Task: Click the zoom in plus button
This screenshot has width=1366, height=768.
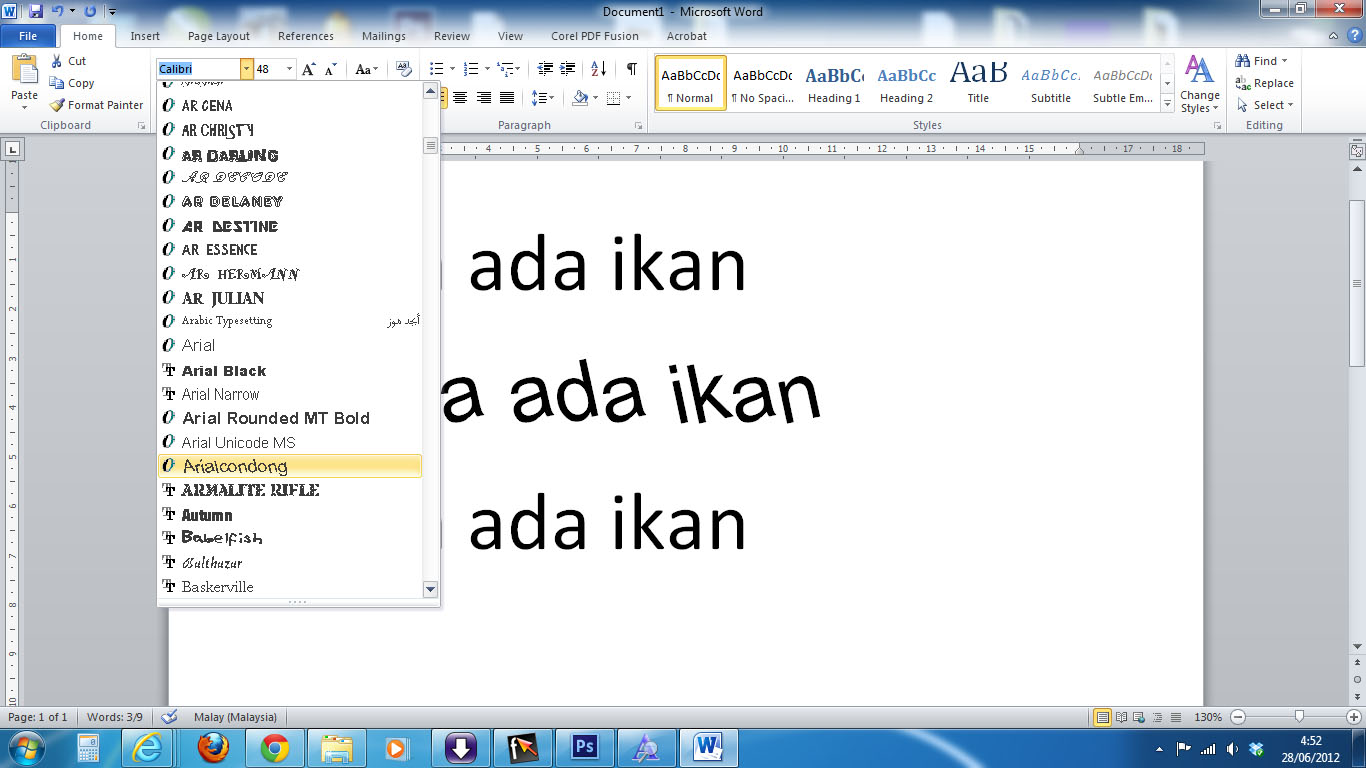Action: 1354,717
